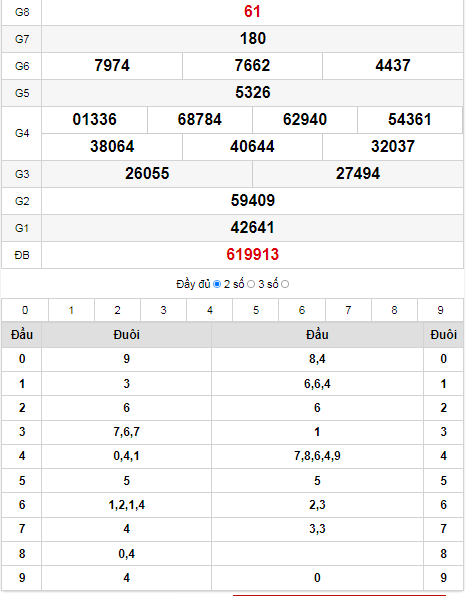Image resolution: width=468 pixels, height=596 pixels.
Task: Click the G1 prize number 42641
Action: [x=252, y=228]
